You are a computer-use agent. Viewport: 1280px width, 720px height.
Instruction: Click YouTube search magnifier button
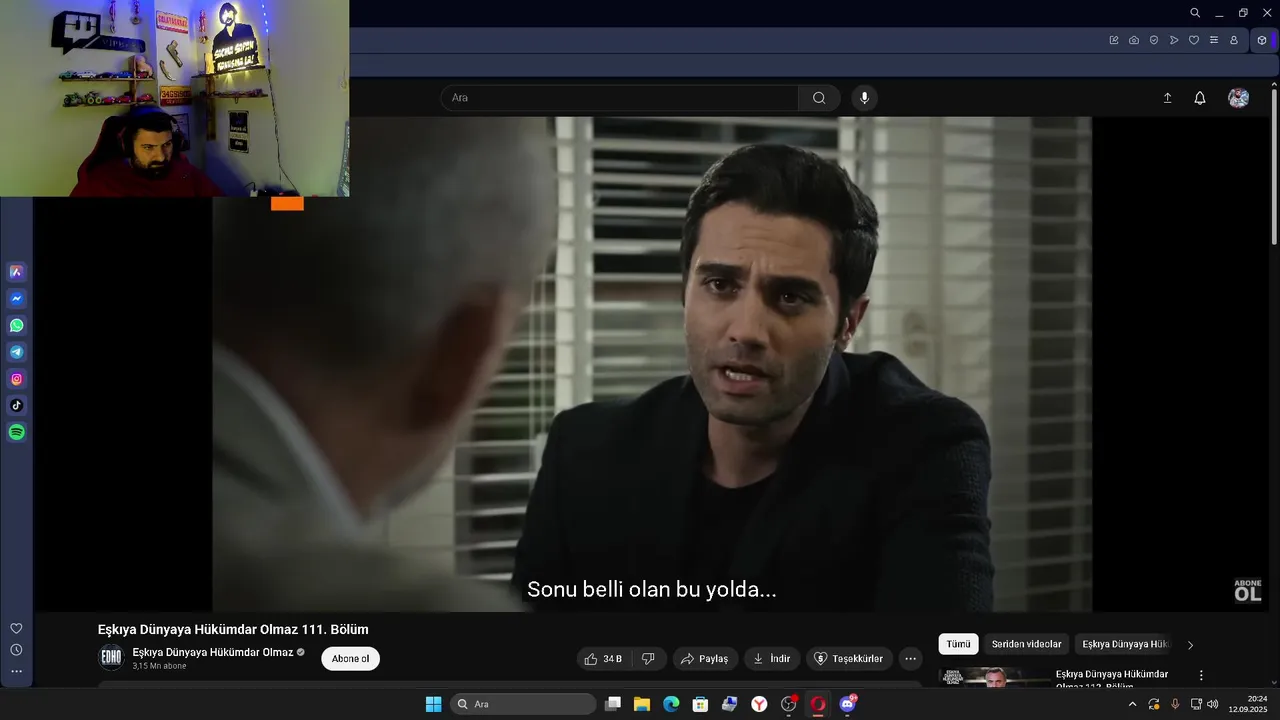coord(819,98)
